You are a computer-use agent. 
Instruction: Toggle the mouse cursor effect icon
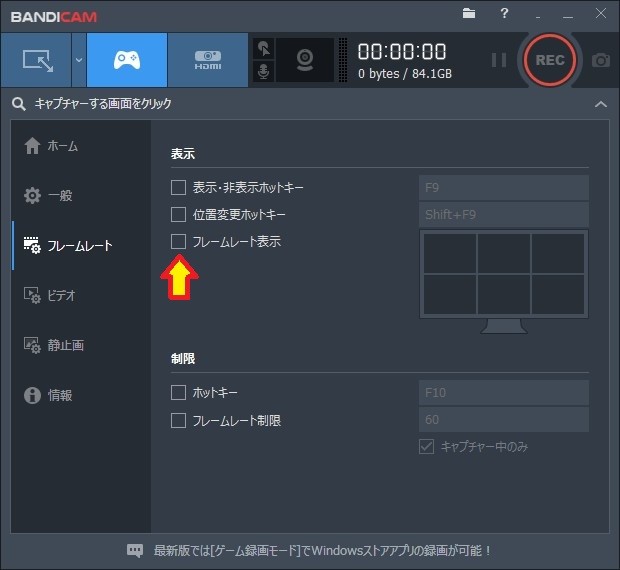[x=264, y=48]
